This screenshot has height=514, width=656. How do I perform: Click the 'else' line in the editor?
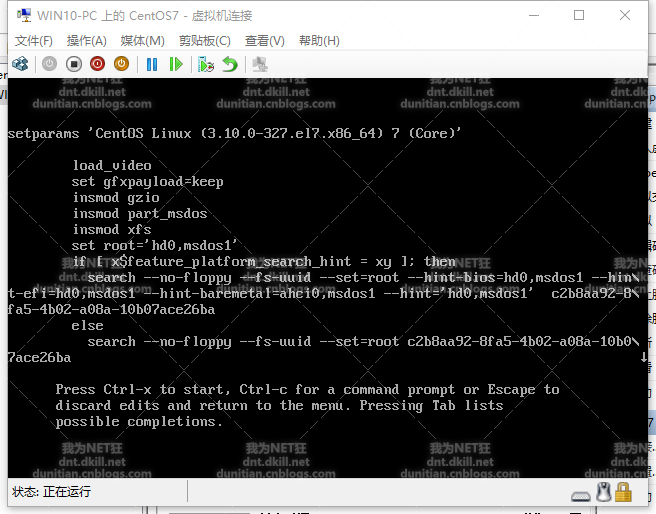(x=87, y=325)
